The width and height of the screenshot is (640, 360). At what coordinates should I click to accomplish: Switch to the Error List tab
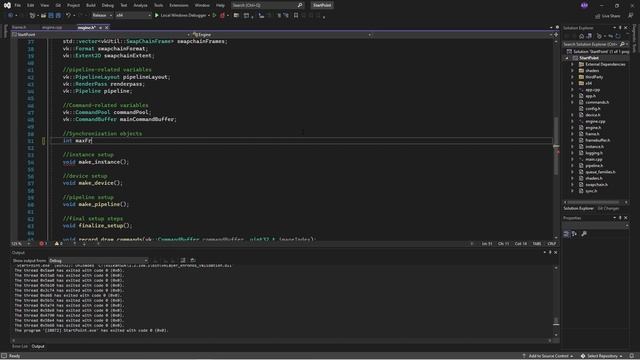click(20, 347)
